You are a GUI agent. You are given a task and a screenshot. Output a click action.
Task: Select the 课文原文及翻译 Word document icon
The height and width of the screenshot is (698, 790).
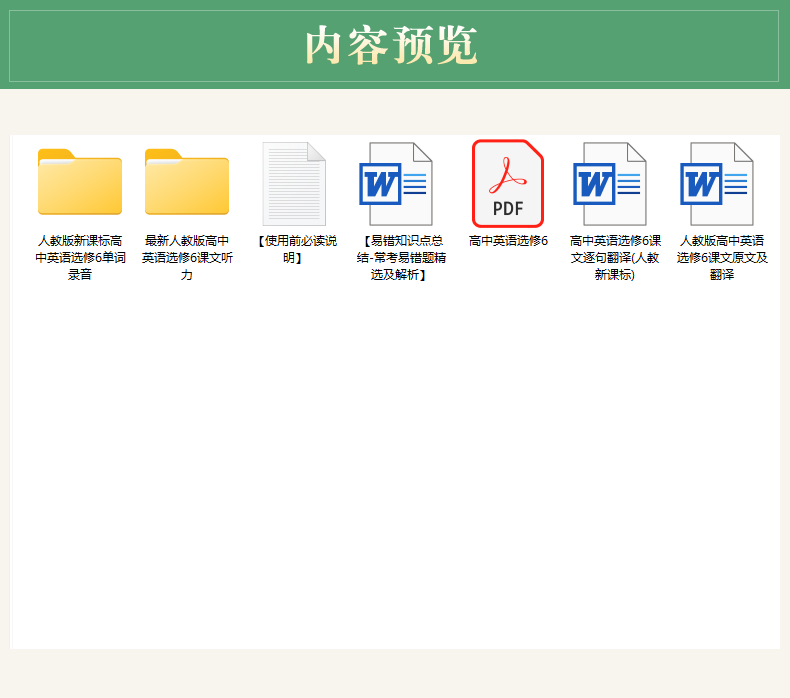pos(717,184)
